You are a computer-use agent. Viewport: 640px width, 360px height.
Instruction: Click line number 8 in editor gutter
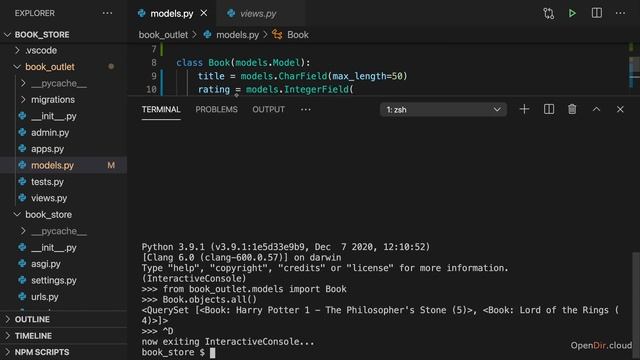(x=153, y=63)
